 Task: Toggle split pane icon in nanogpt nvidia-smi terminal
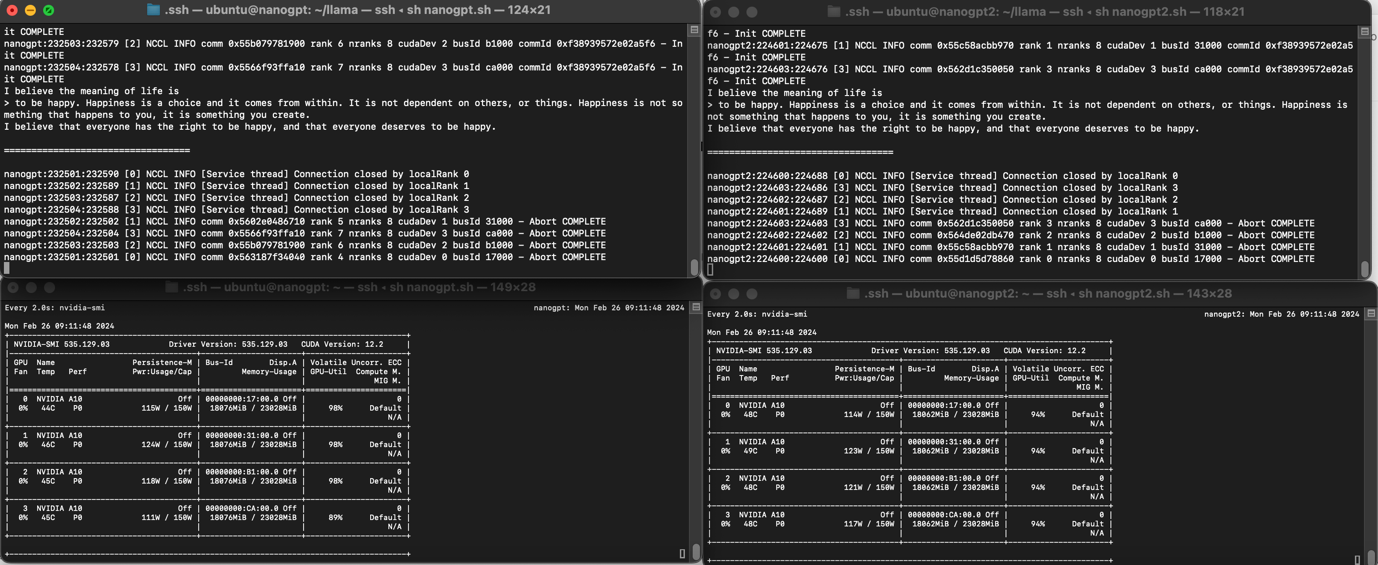[x=696, y=308]
